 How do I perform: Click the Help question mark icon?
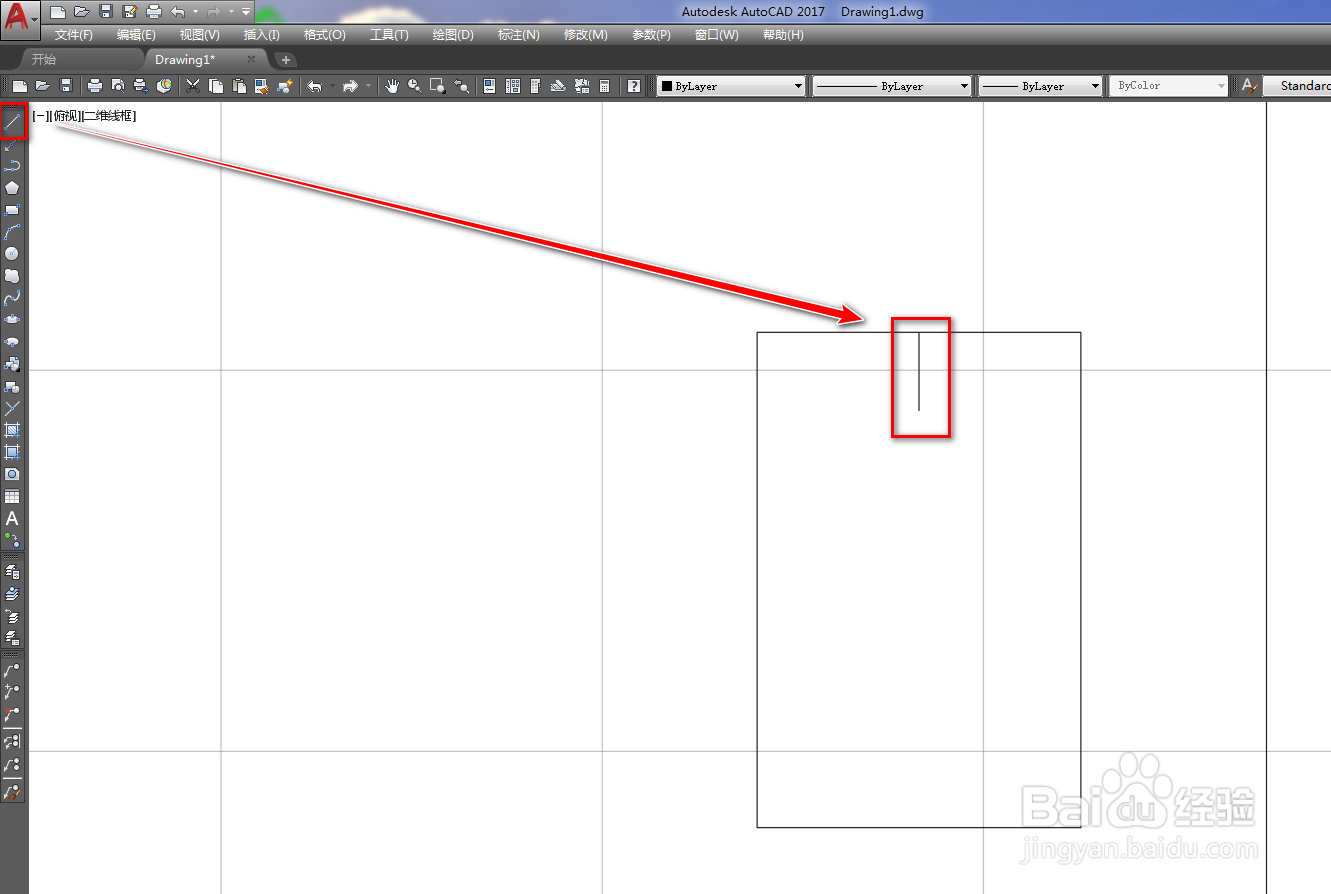[x=634, y=86]
